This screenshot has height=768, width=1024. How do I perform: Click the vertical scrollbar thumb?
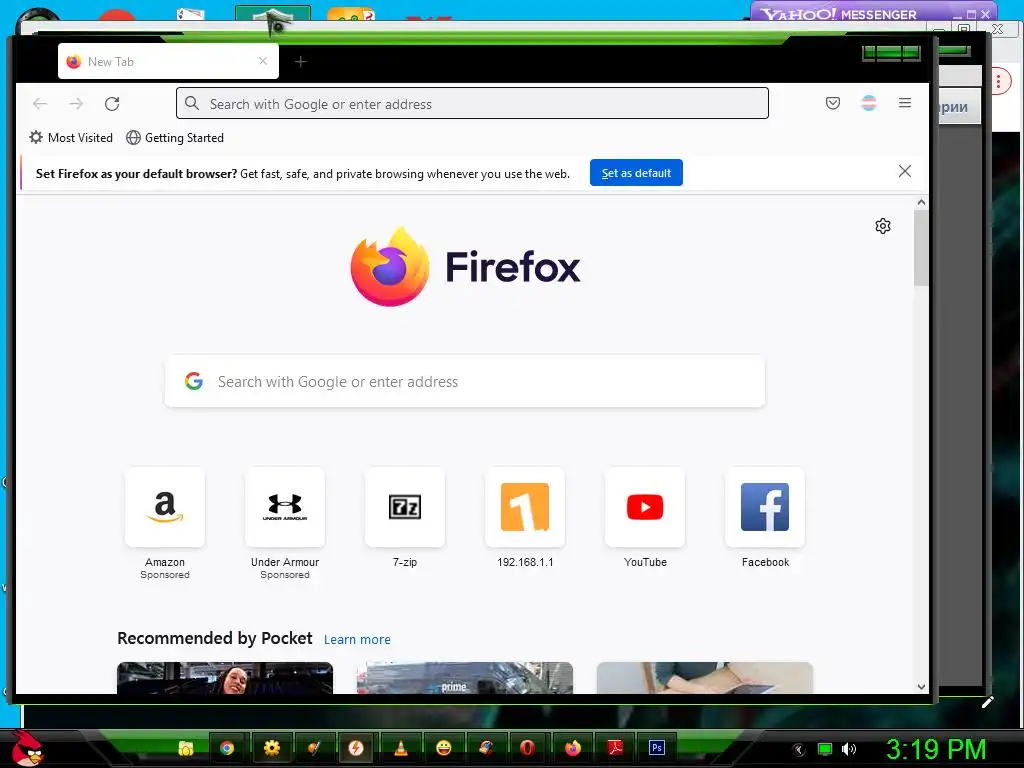[x=921, y=248]
